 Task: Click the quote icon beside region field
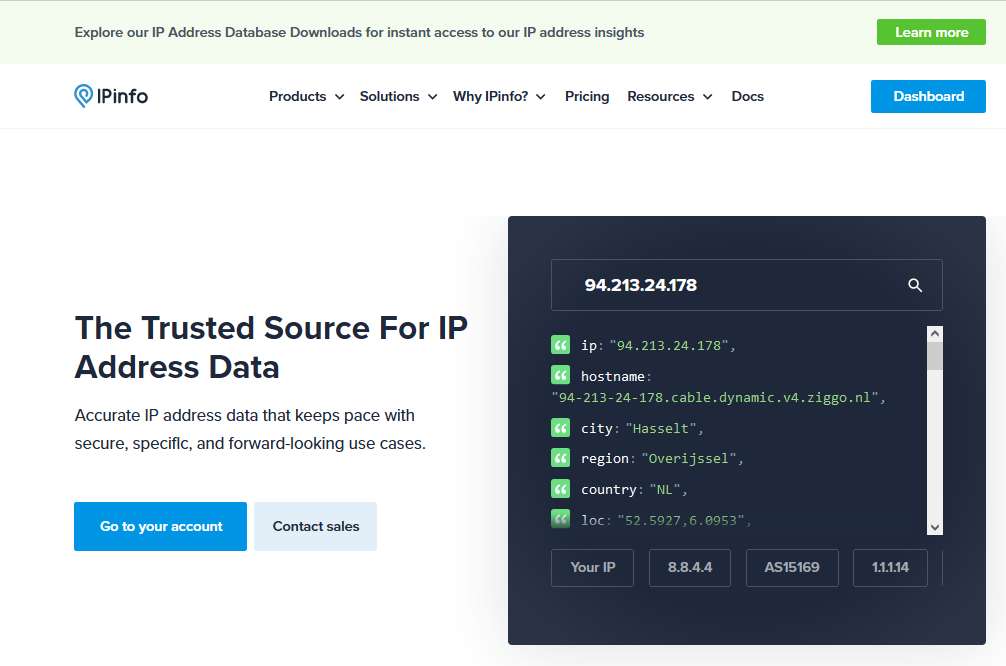tap(560, 458)
